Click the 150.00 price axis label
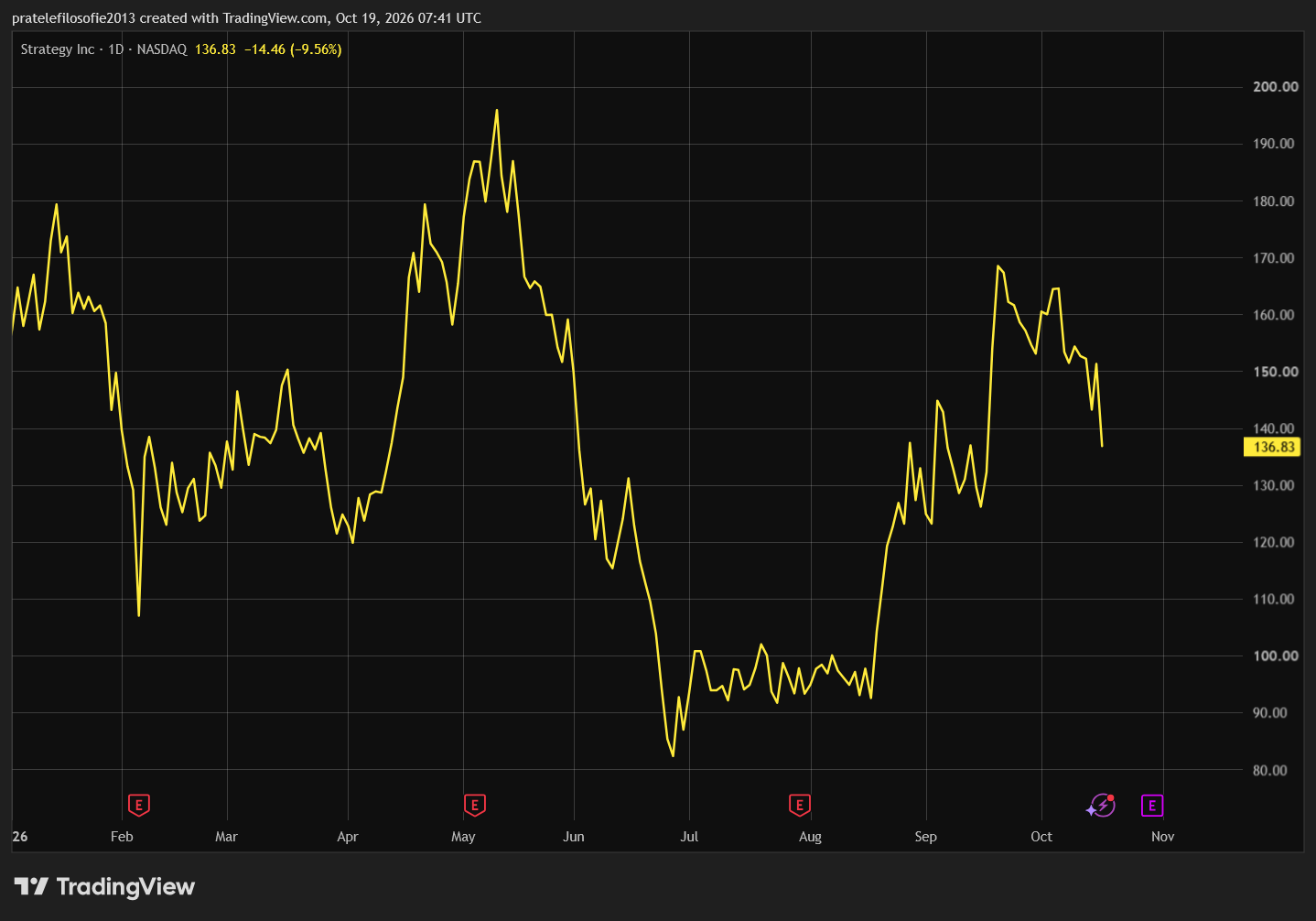The image size is (1316, 921). [1276, 372]
